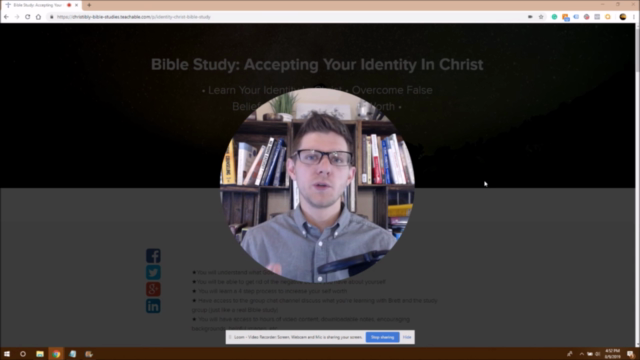Image resolution: width=640 pixels, height=360 pixels.
Task: Click the camera indicator in address bar
Action: (x=530, y=17)
